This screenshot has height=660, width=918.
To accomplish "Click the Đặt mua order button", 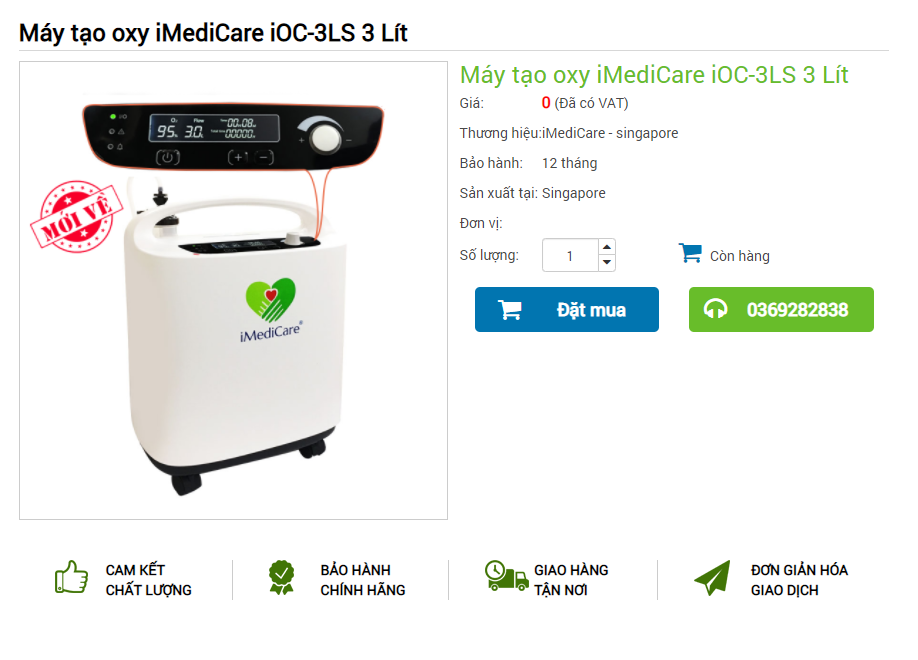I will (567, 309).
